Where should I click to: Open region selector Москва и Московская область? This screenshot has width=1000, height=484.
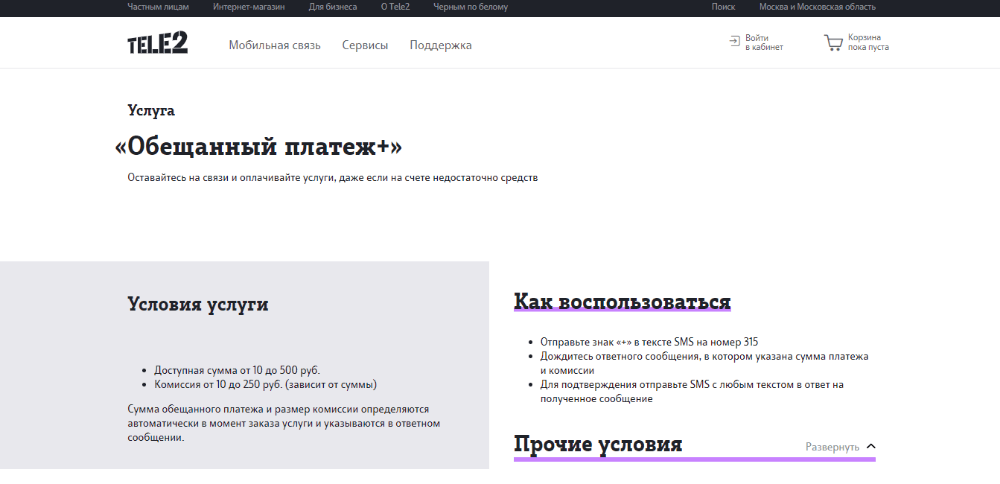817,7
